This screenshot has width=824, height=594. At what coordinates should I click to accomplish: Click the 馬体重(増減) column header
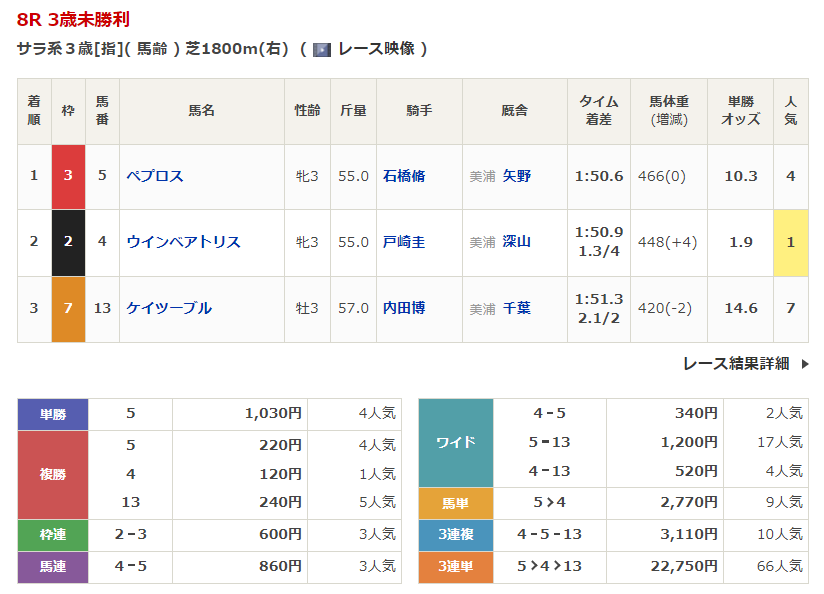pyautogui.click(x=669, y=111)
